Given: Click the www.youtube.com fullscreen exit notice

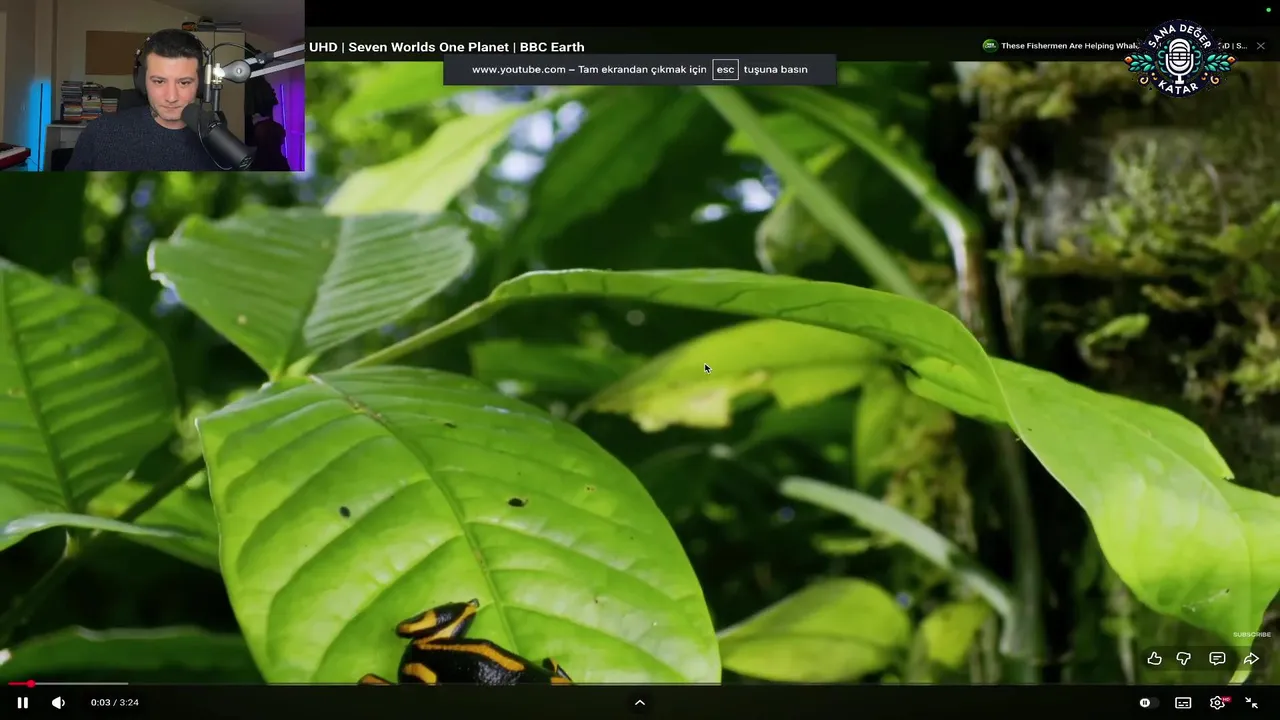Looking at the screenshot, I should [640, 69].
